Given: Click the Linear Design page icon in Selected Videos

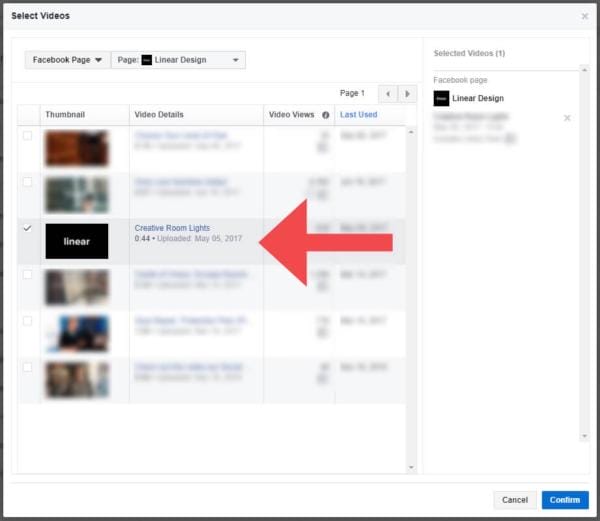Looking at the screenshot, I should [x=441, y=98].
